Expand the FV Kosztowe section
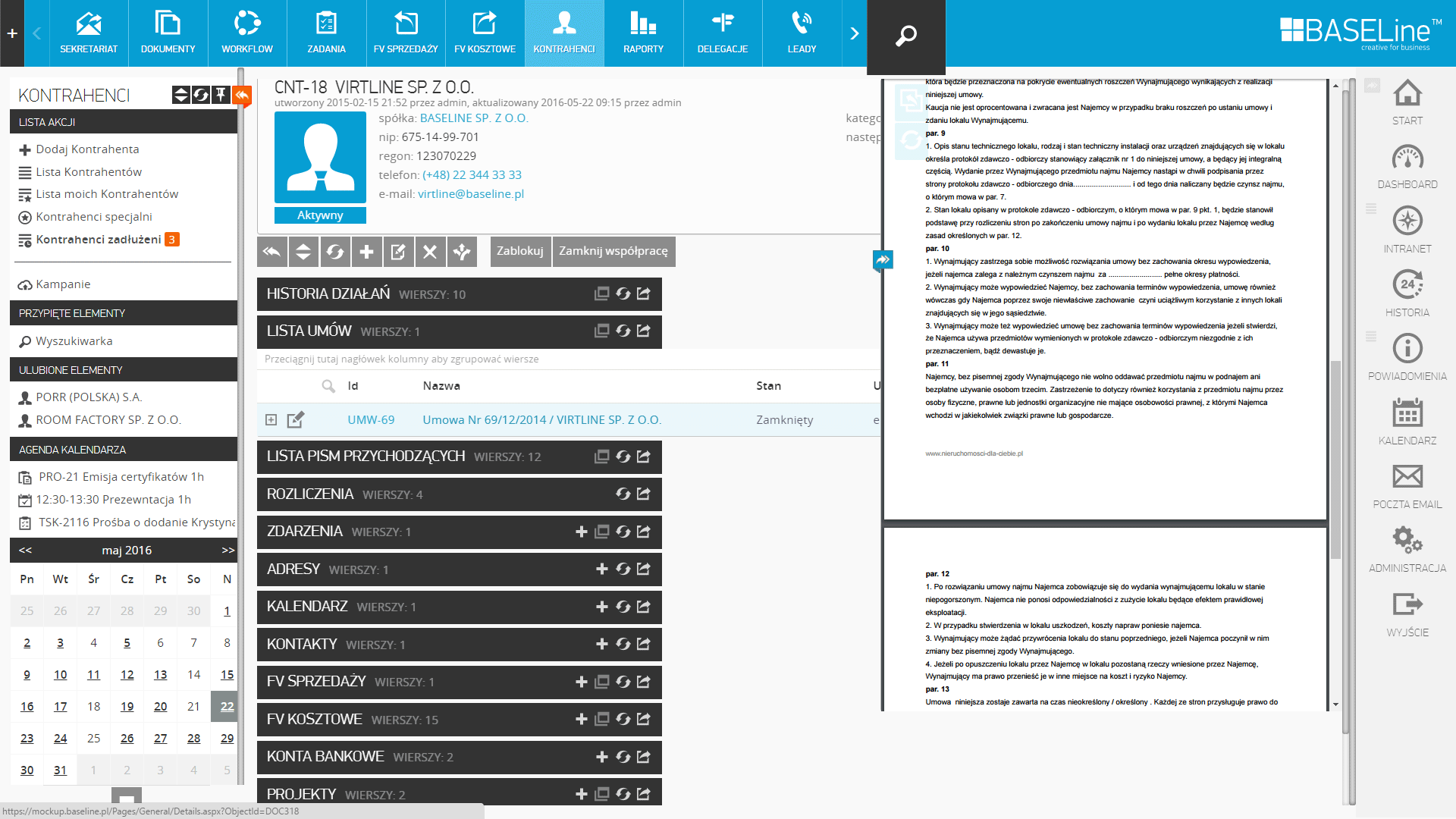The height and width of the screenshot is (819, 1456). point(459,719)
